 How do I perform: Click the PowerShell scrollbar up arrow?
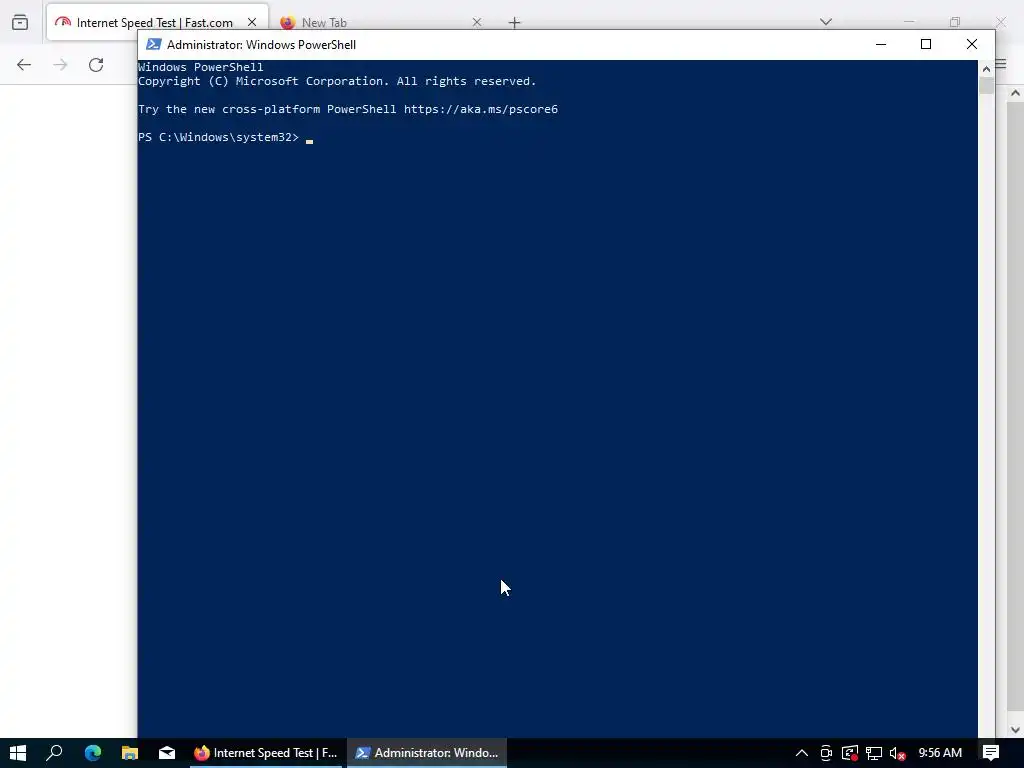(986, 69)
